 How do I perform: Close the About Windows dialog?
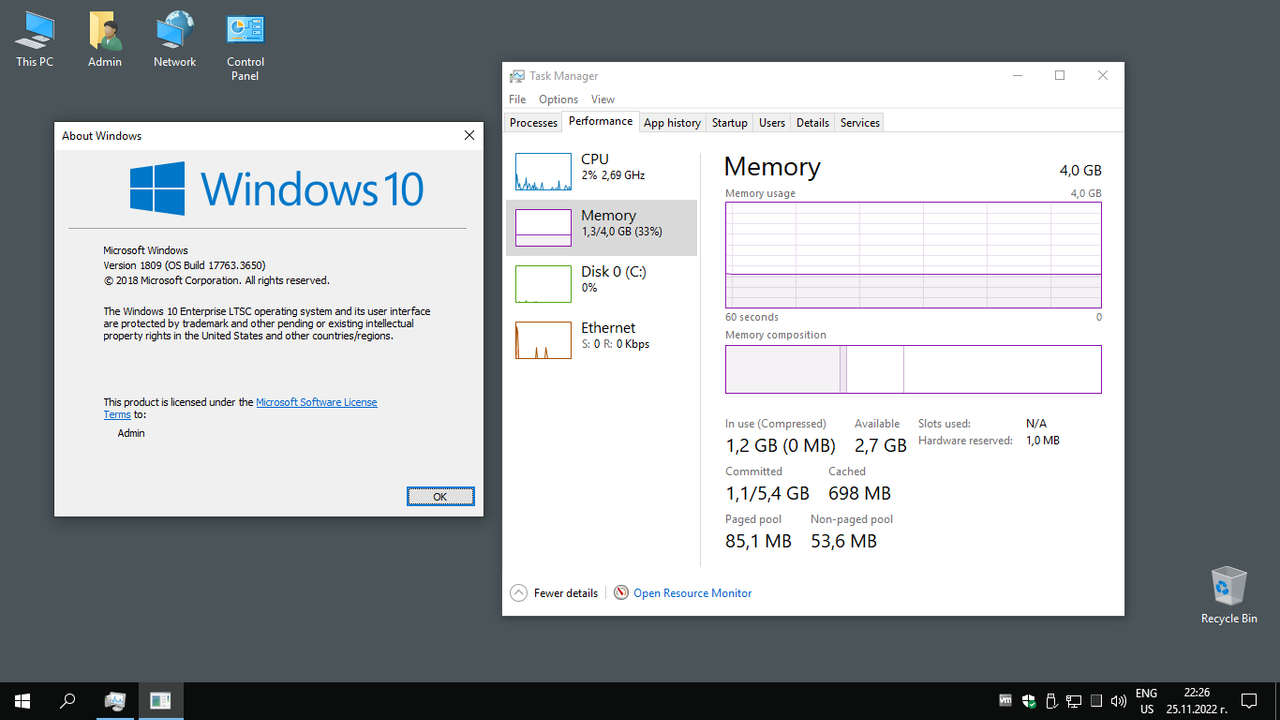pyautogui.click(x=469, y=135)
